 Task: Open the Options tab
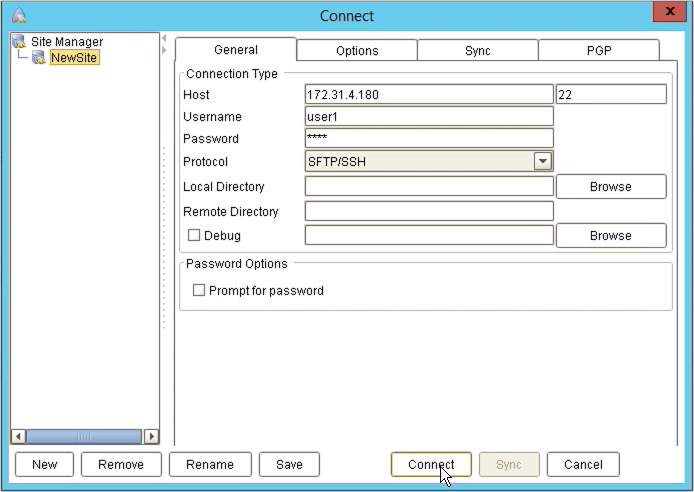point(357,50)
